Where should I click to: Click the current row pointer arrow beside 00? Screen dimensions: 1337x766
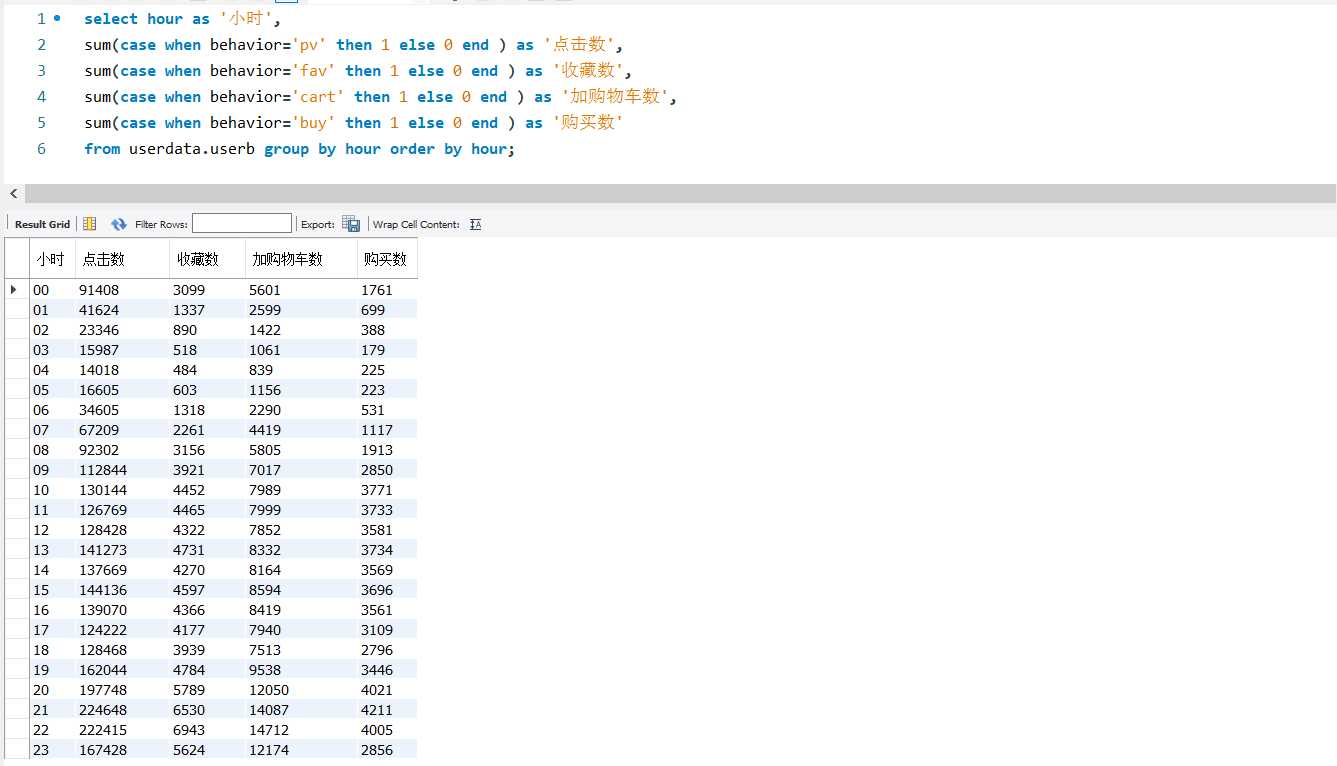point(14,290)
